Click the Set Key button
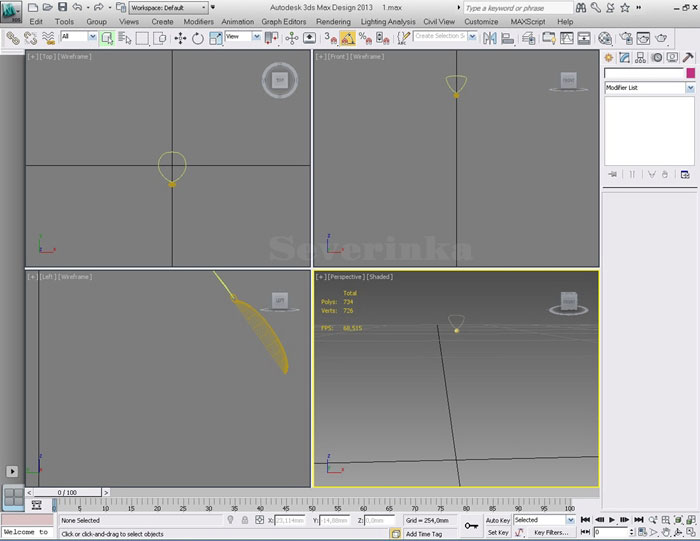The image size is (700, 541). pos(498,533)
